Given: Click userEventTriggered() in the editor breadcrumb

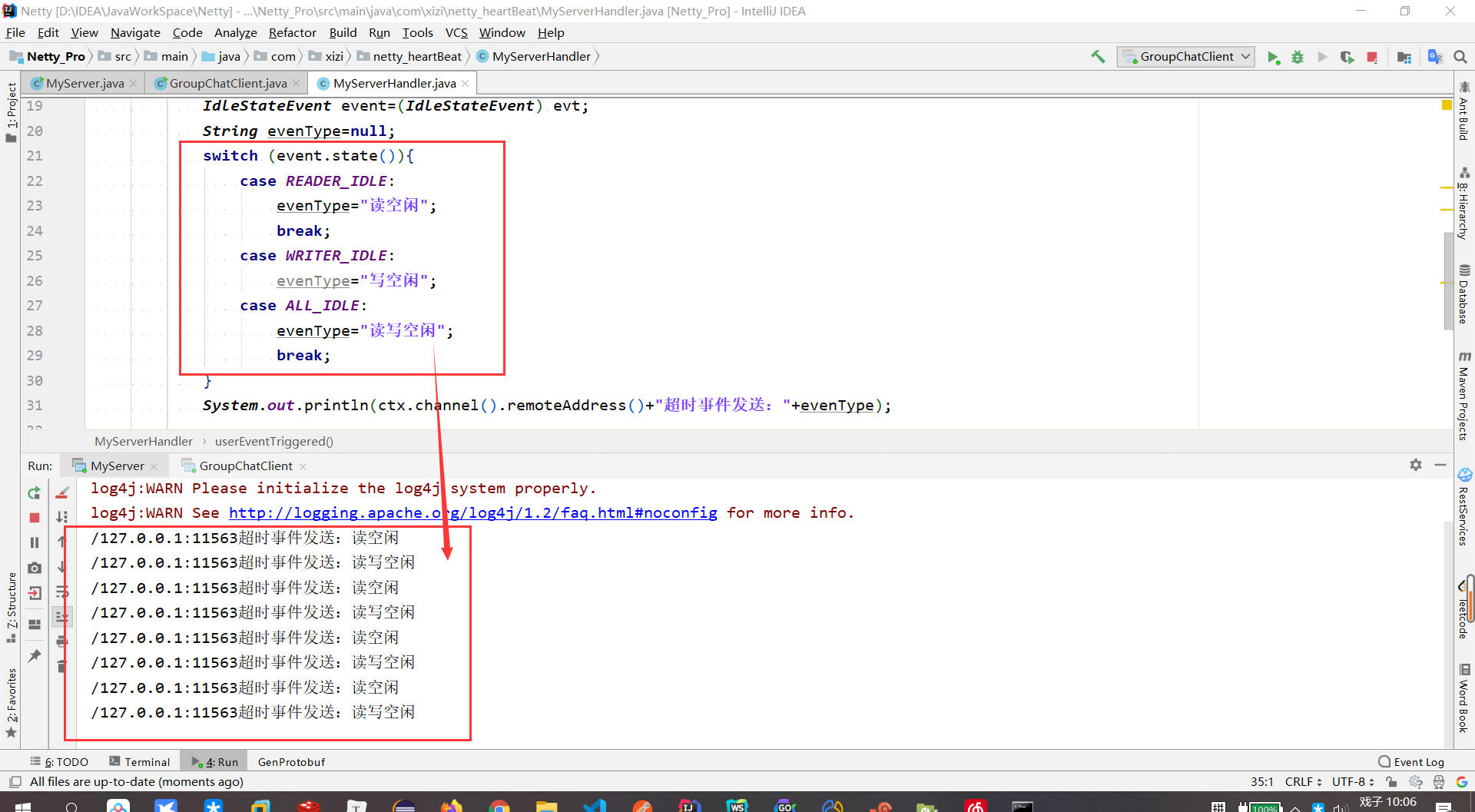Looking at the screenshot, I should pyautogui.click(x=274, y=441).
